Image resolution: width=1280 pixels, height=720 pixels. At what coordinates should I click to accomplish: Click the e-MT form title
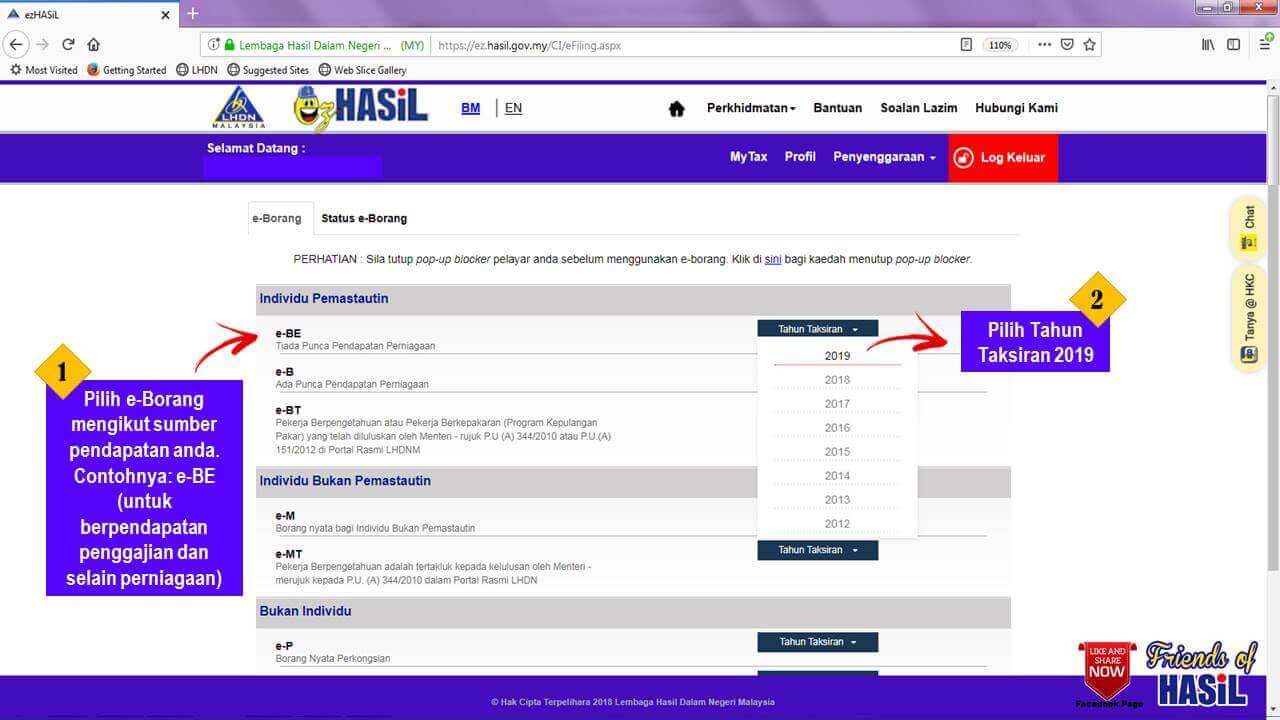[289, 554]
